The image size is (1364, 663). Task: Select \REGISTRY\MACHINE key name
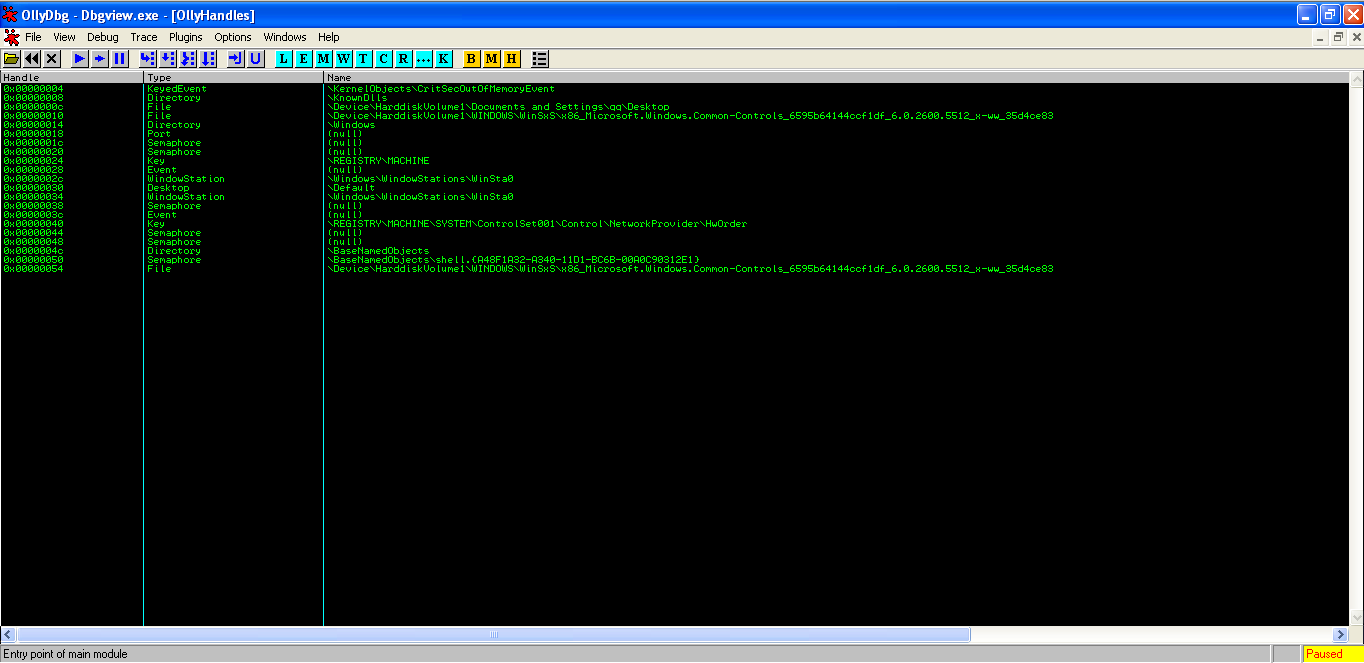point(378,161)
